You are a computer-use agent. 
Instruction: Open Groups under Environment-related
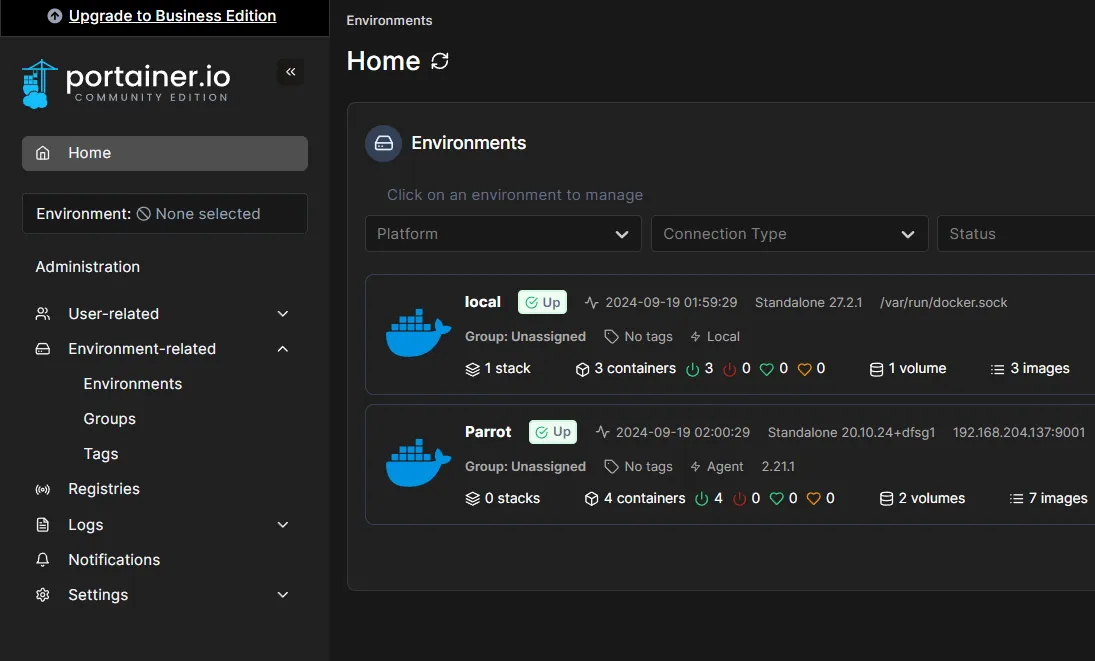109,419
